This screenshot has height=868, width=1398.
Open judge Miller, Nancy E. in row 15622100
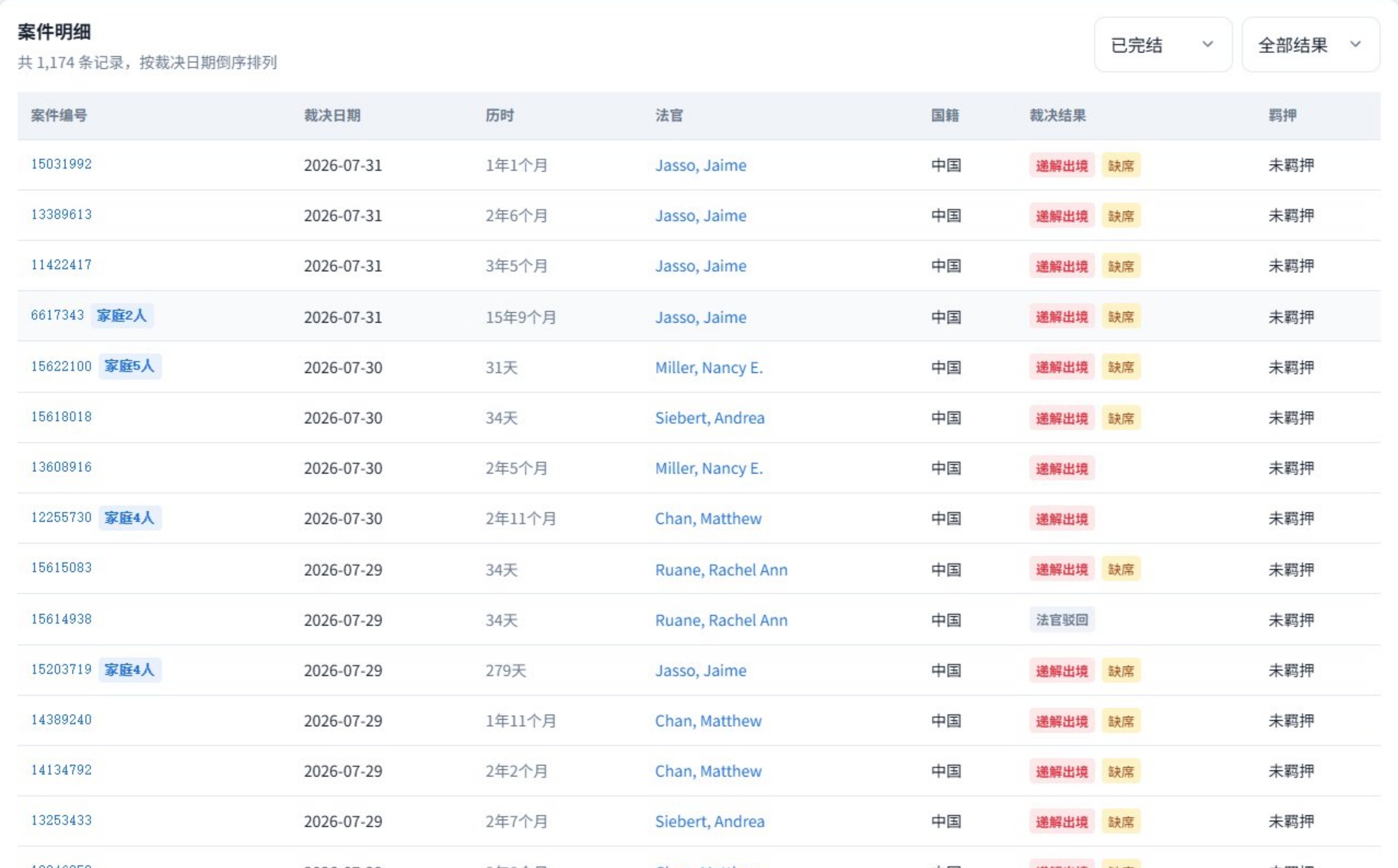point(709,367)
